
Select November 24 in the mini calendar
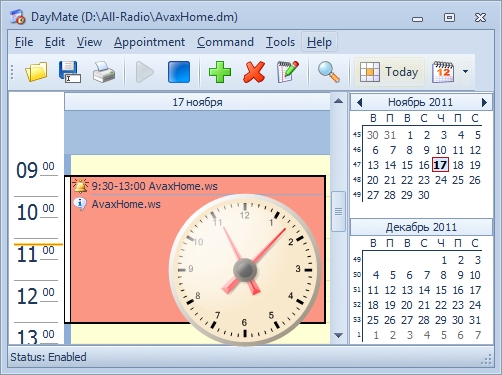pos(441,180)
